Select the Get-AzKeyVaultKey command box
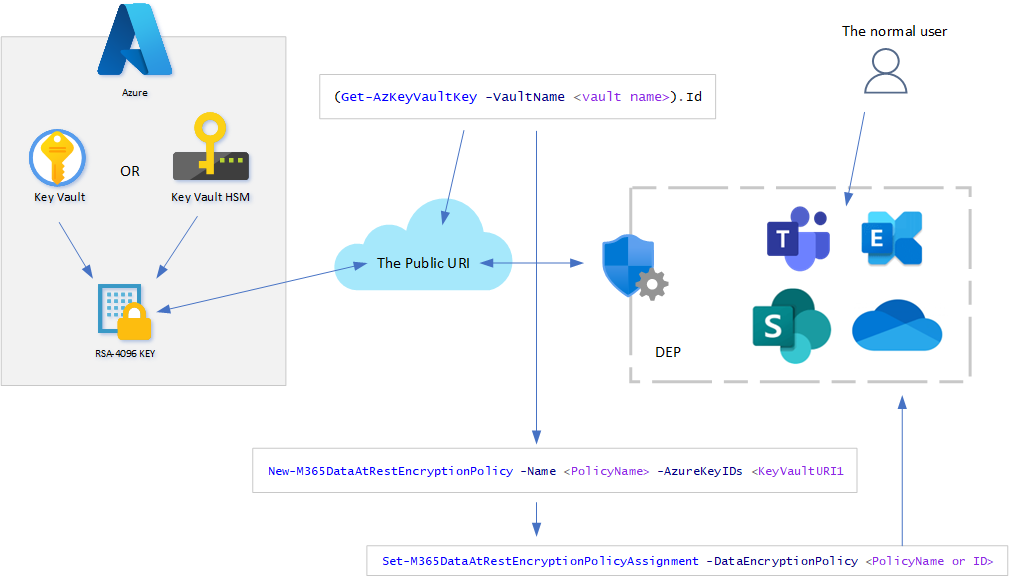Screen dimensions: 1009x577 point(516,97)
